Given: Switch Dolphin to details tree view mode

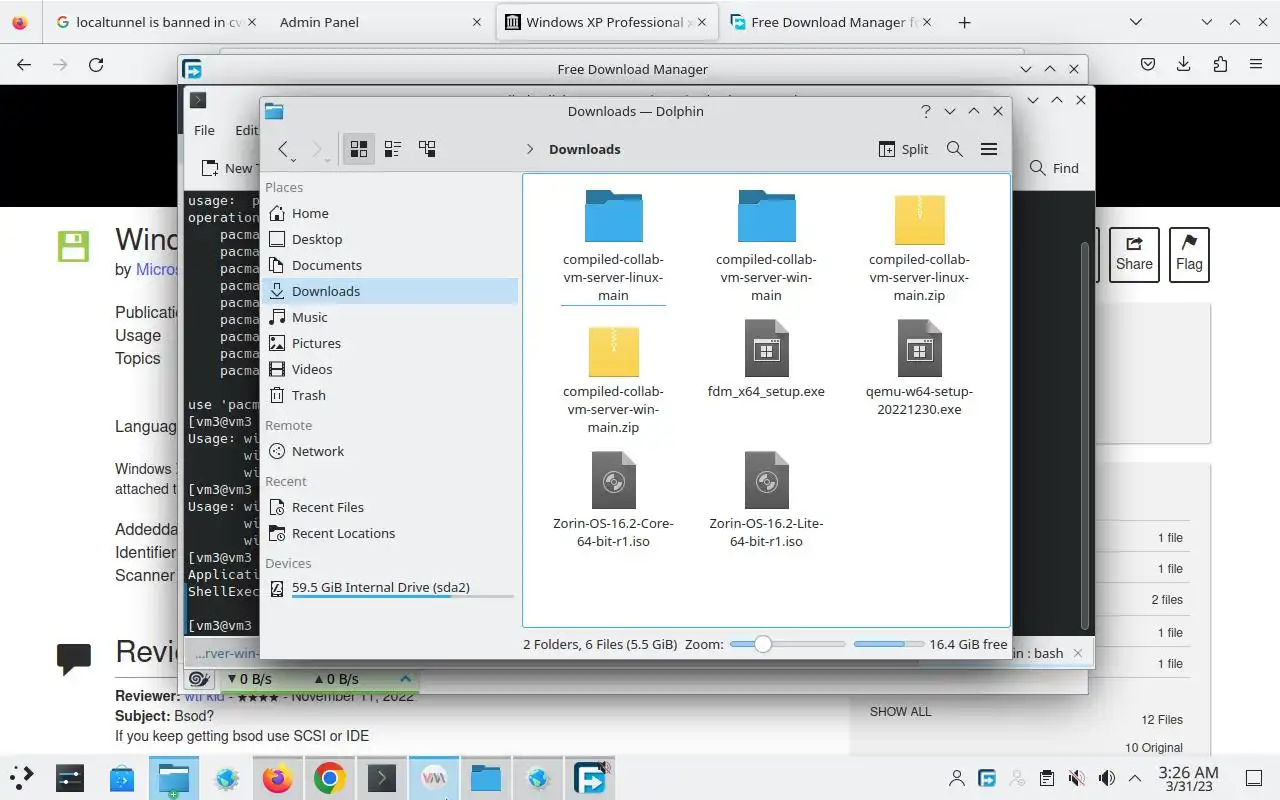Looking at the screenshot, I should [427, 149].
